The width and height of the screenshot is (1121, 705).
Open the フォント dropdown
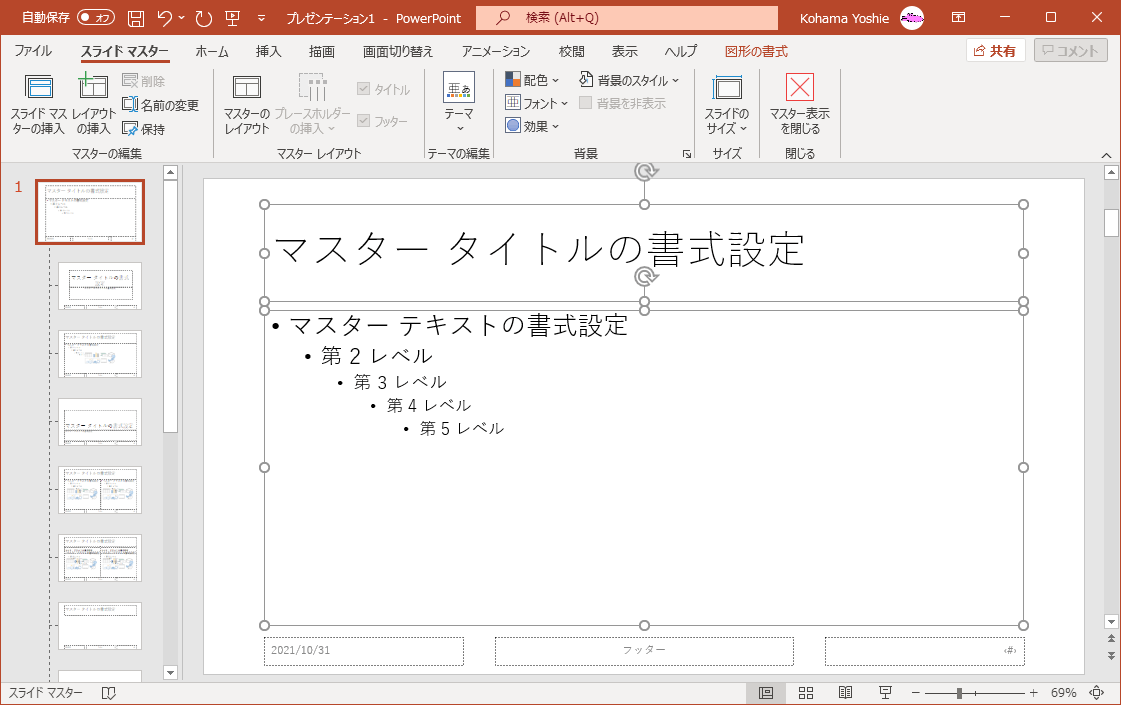click(x=536, y=103)
